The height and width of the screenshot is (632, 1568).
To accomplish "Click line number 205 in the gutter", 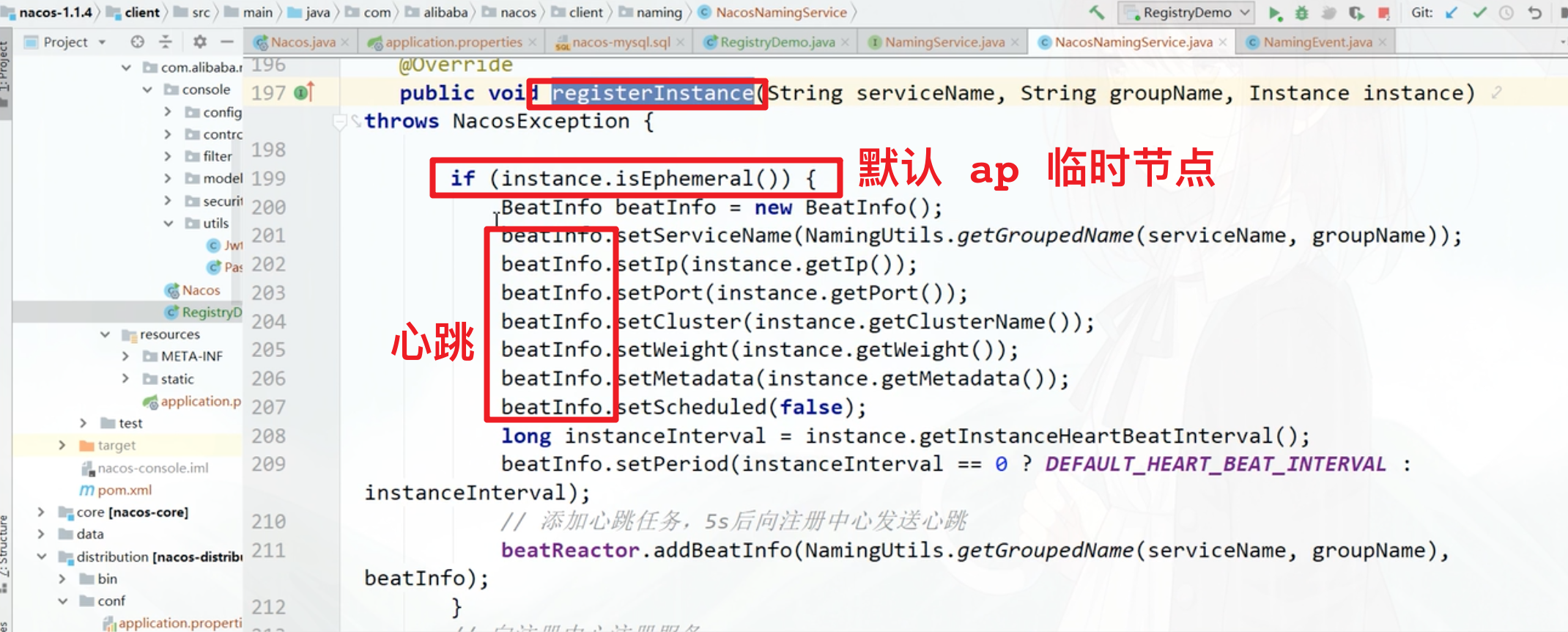I will 268,350.
